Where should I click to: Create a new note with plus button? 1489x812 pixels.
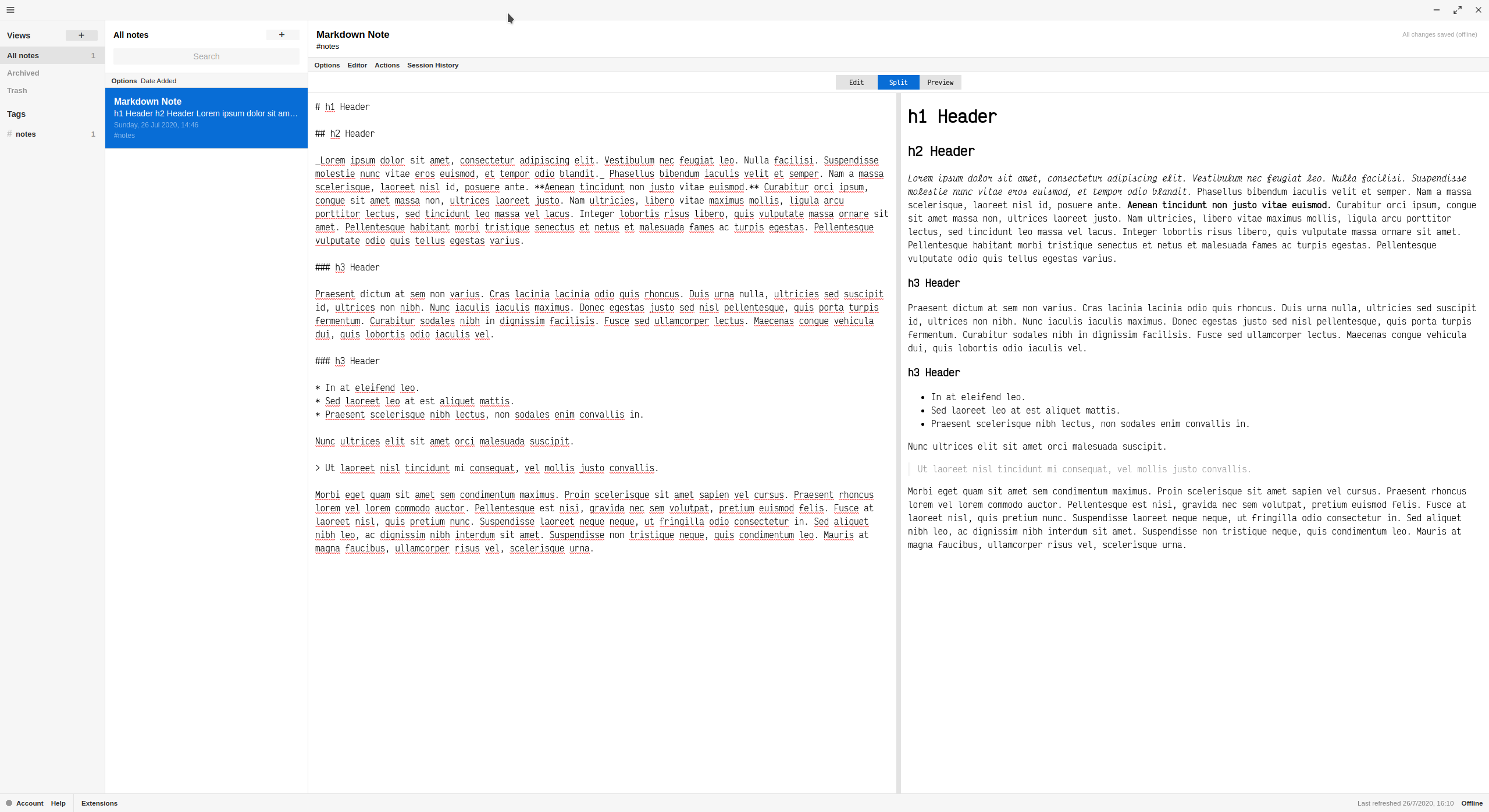[282, 35]
